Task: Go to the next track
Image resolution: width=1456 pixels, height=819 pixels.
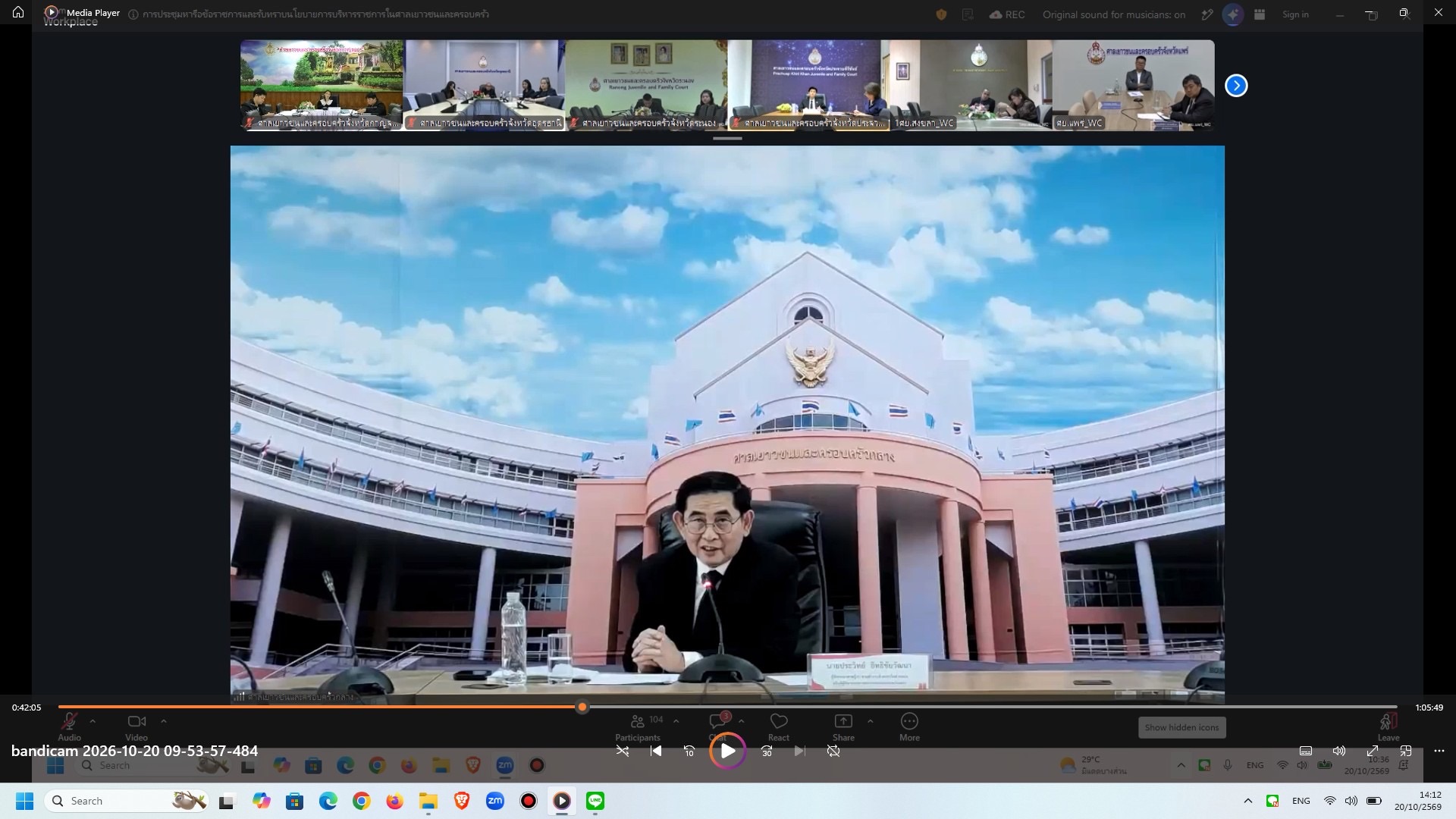Action: (x=800, y=751)
